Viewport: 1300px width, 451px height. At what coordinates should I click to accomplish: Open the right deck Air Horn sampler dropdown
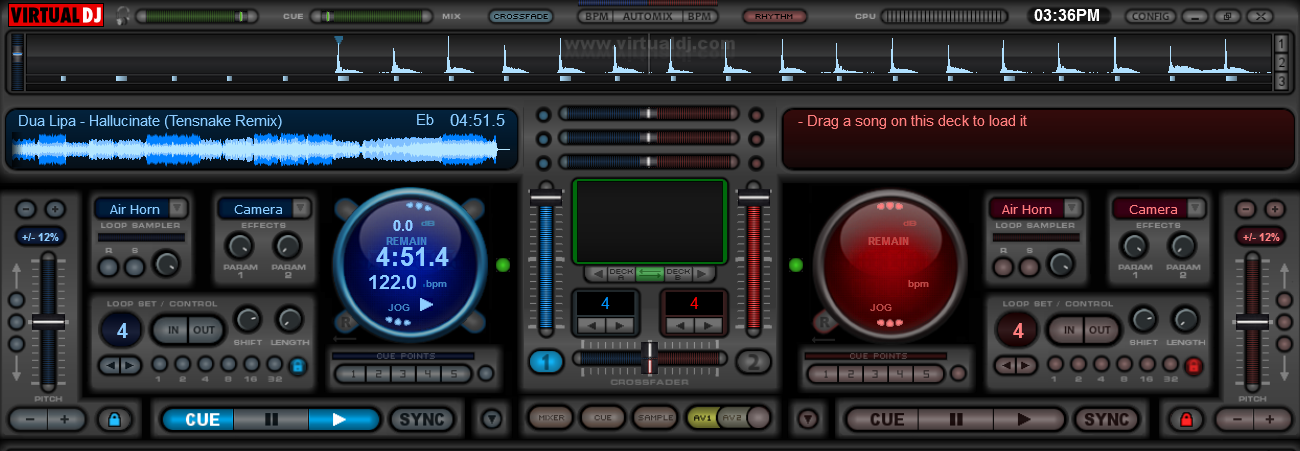pyautogui.click(x=1071, y=208)
